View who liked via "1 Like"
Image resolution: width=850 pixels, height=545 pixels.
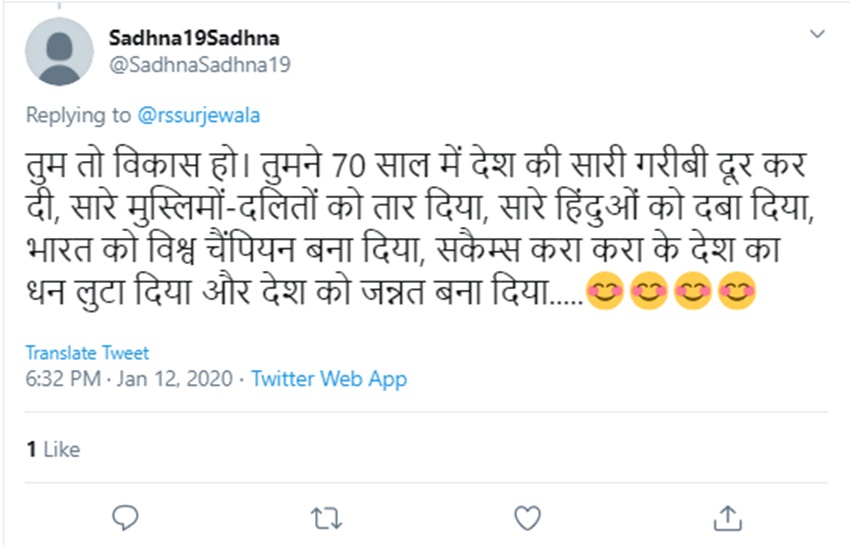click(52, 450)
